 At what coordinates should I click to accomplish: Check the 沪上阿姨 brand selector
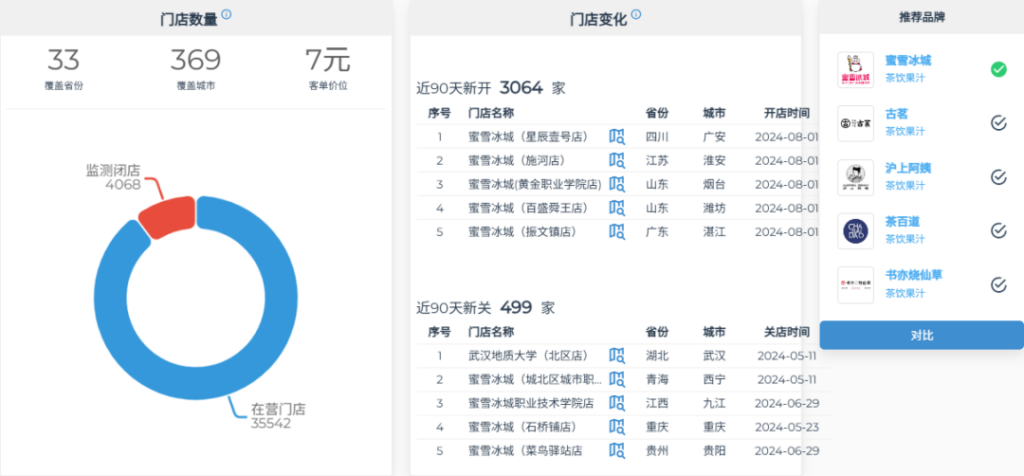(999, 176)
